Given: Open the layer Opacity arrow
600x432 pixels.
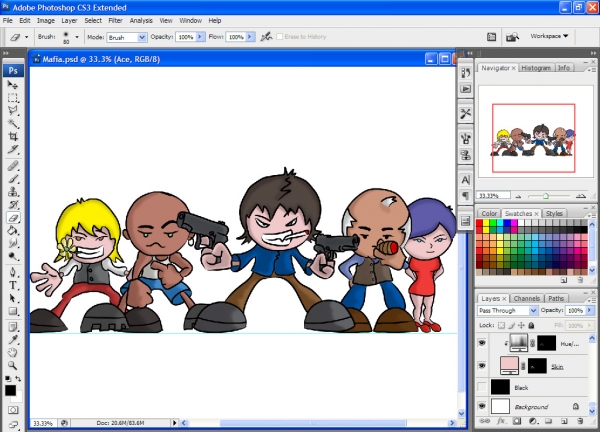Looking at the screenshot, I should tap(589, 310).
